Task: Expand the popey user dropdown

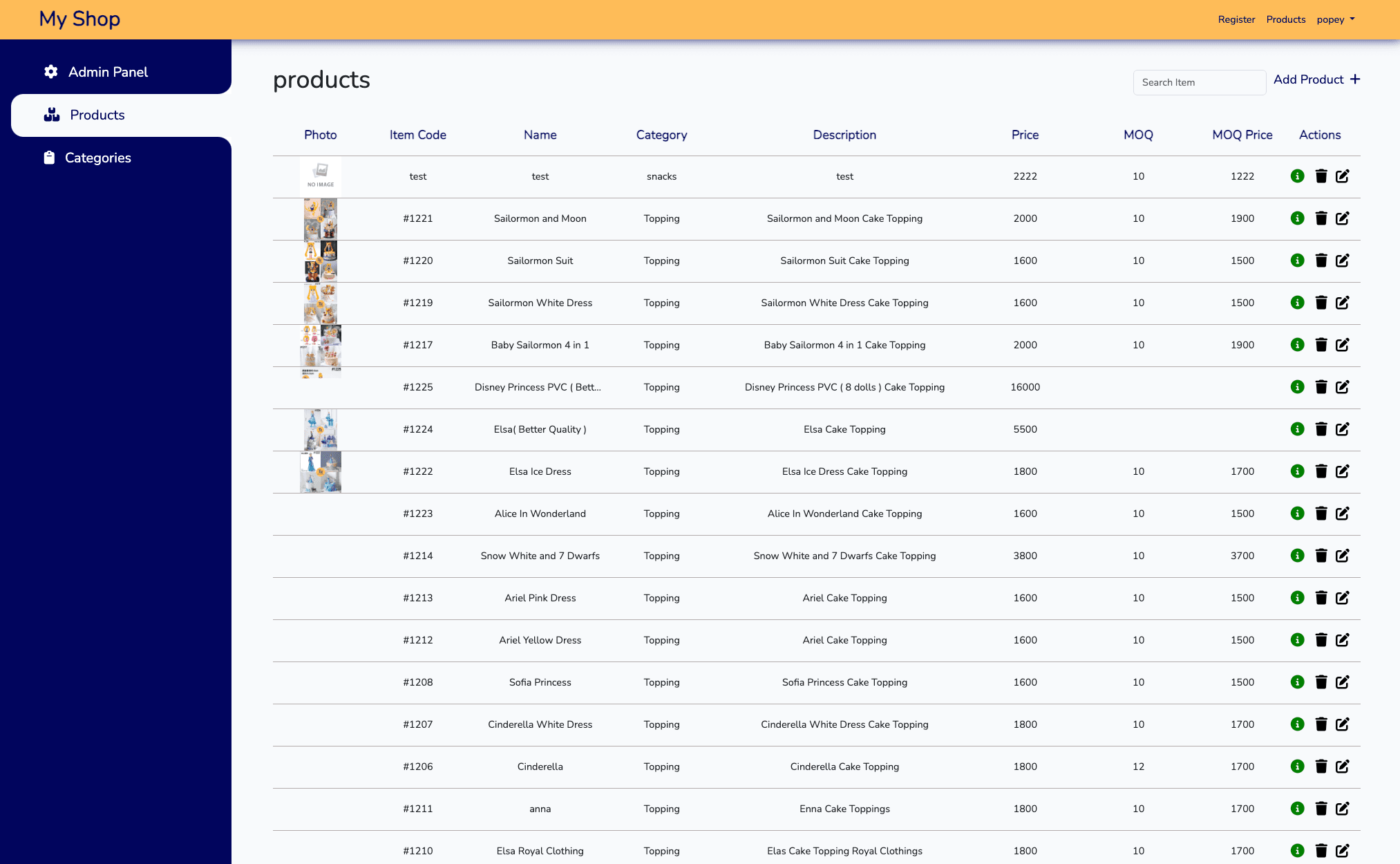Action: tap(1335, 19)
